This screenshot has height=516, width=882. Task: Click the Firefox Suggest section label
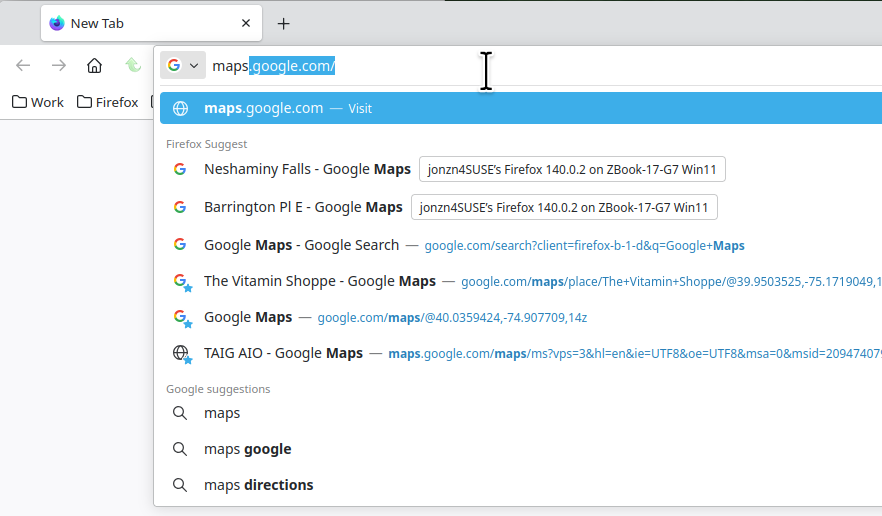click(206, 144)
